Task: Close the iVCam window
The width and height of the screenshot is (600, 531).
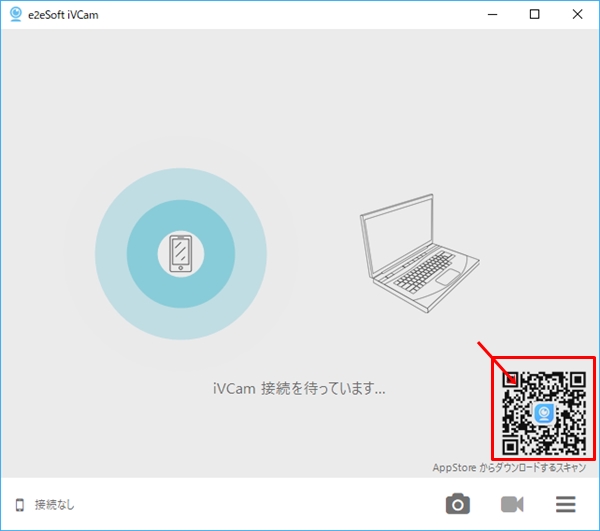Action: point(580,14)
